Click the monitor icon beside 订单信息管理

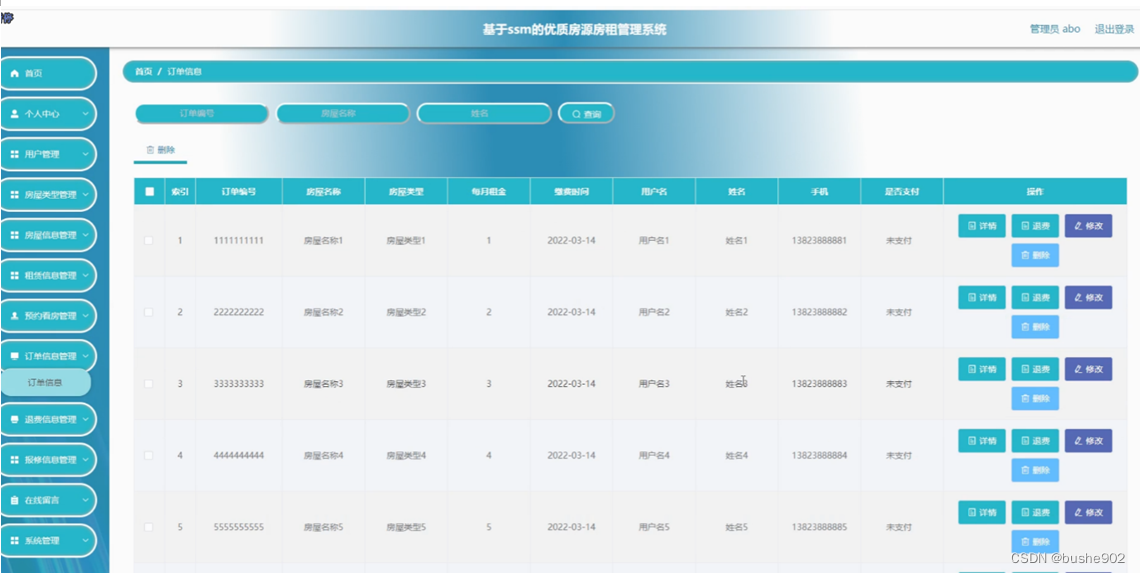tap(15, 356)
